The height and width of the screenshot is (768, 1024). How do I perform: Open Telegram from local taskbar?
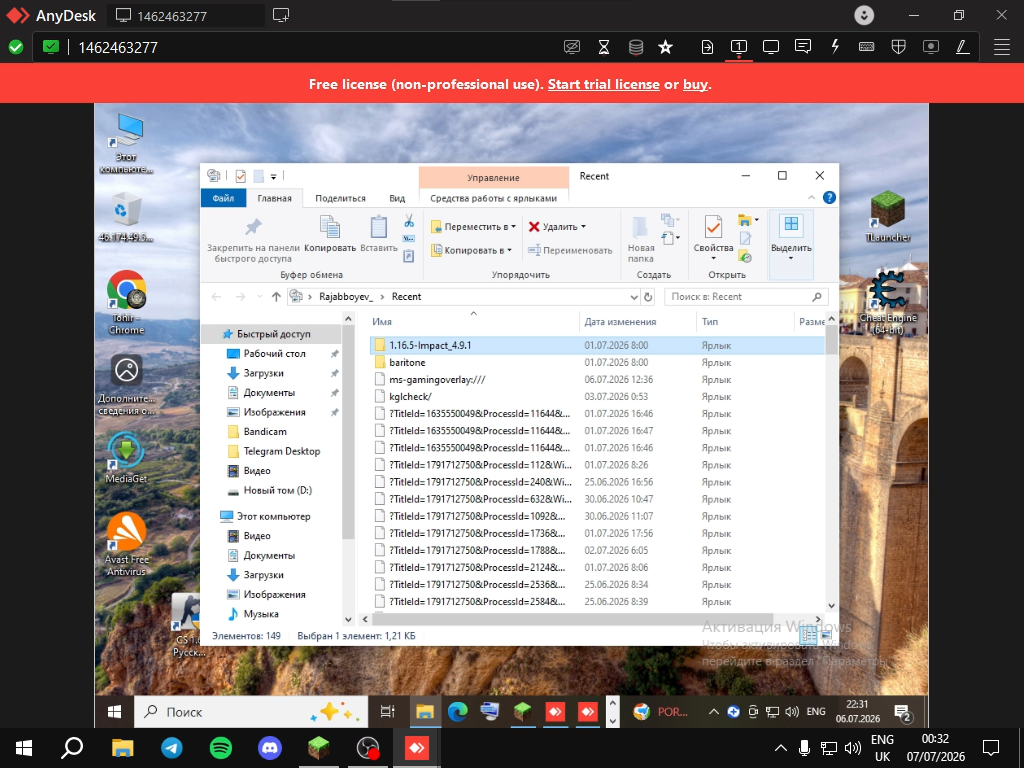(x=172, y=748)
